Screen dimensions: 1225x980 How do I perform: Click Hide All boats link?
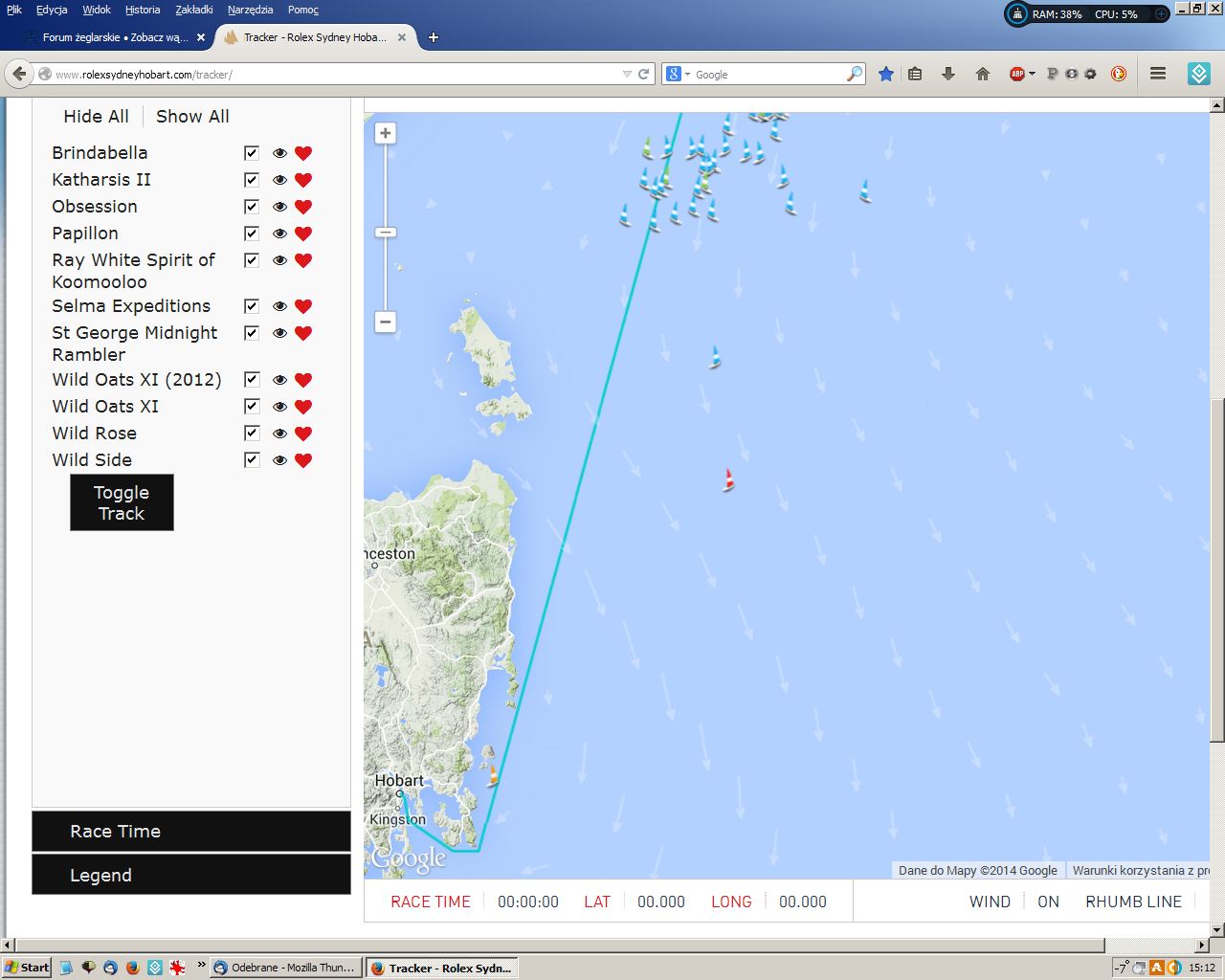96,117
